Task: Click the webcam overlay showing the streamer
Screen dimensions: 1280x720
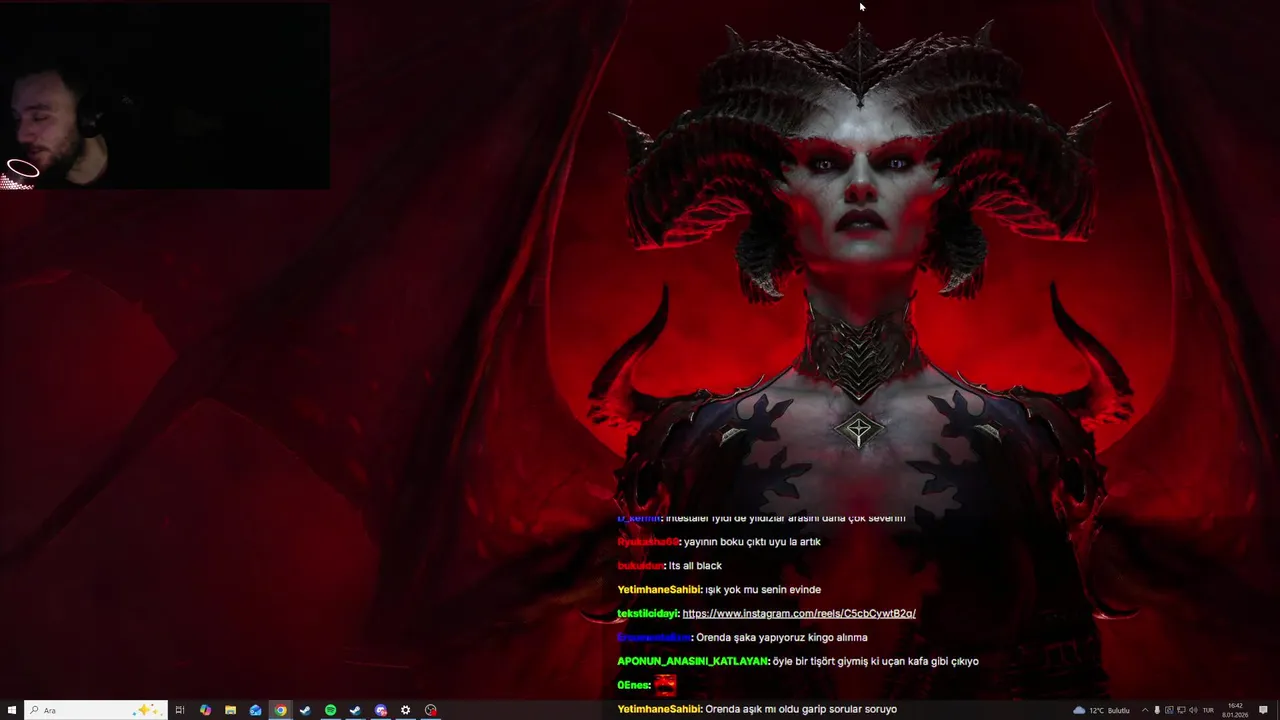Action: 165,96
